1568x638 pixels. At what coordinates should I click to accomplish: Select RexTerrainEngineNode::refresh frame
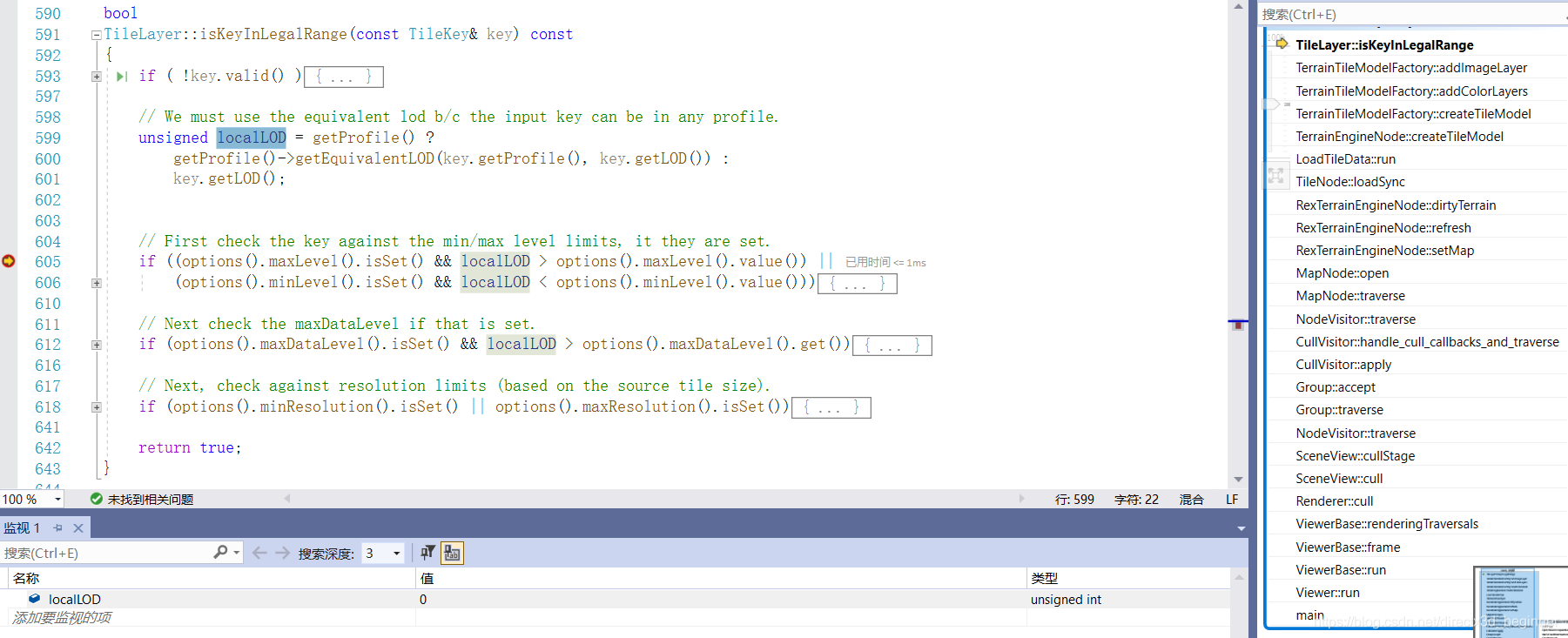(x=1383, y=227)
